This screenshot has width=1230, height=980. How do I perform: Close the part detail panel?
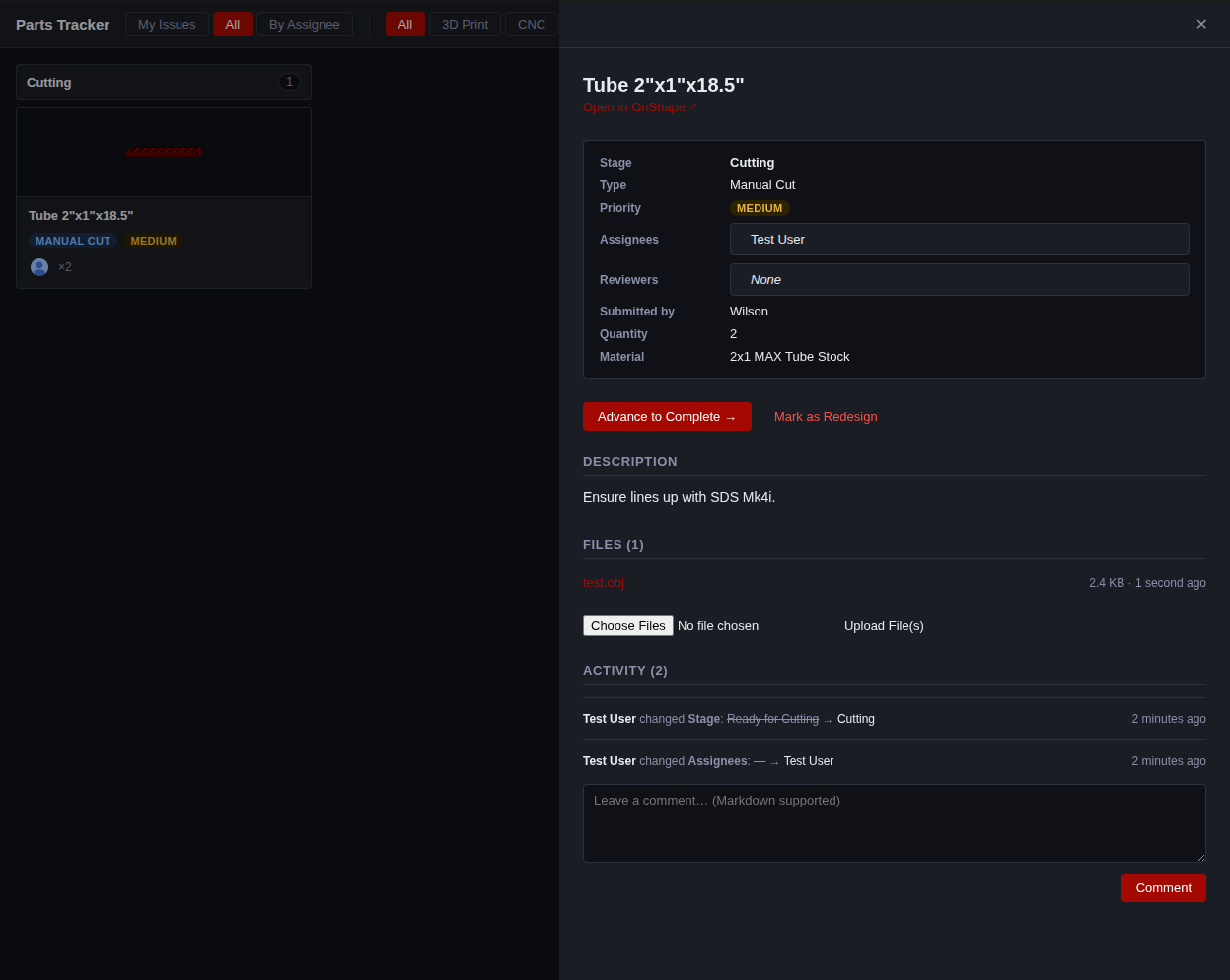click(1201, 24)
